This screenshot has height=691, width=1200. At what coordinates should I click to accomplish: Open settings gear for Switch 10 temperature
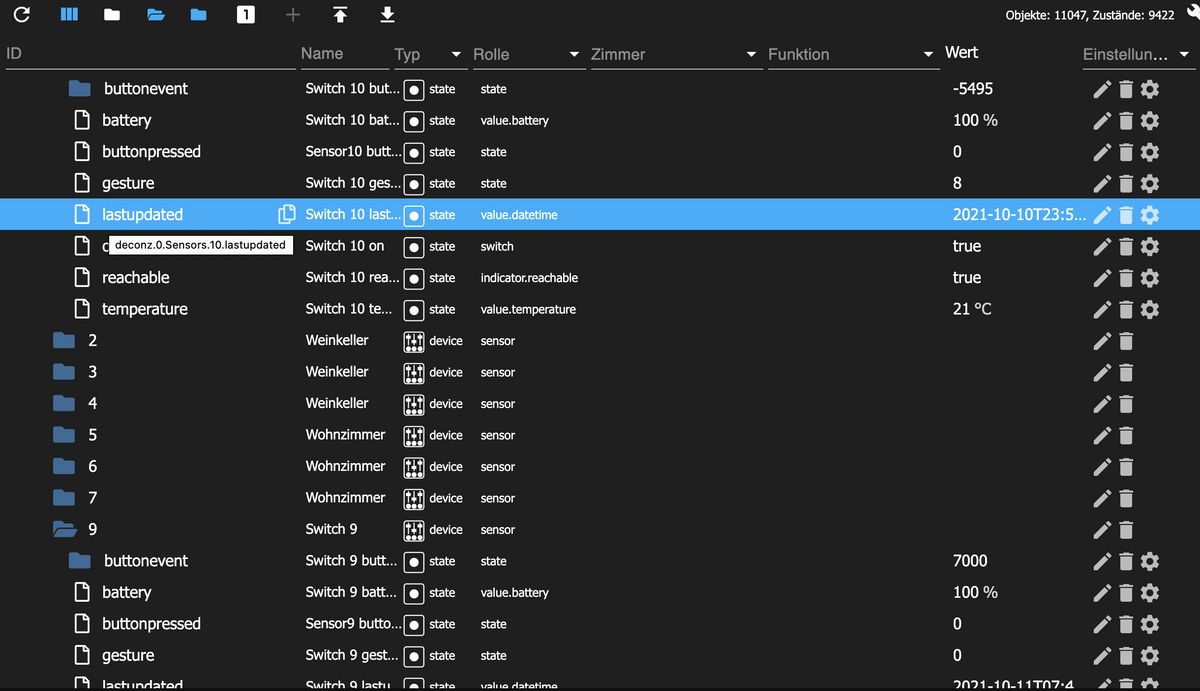[1150, 310]
